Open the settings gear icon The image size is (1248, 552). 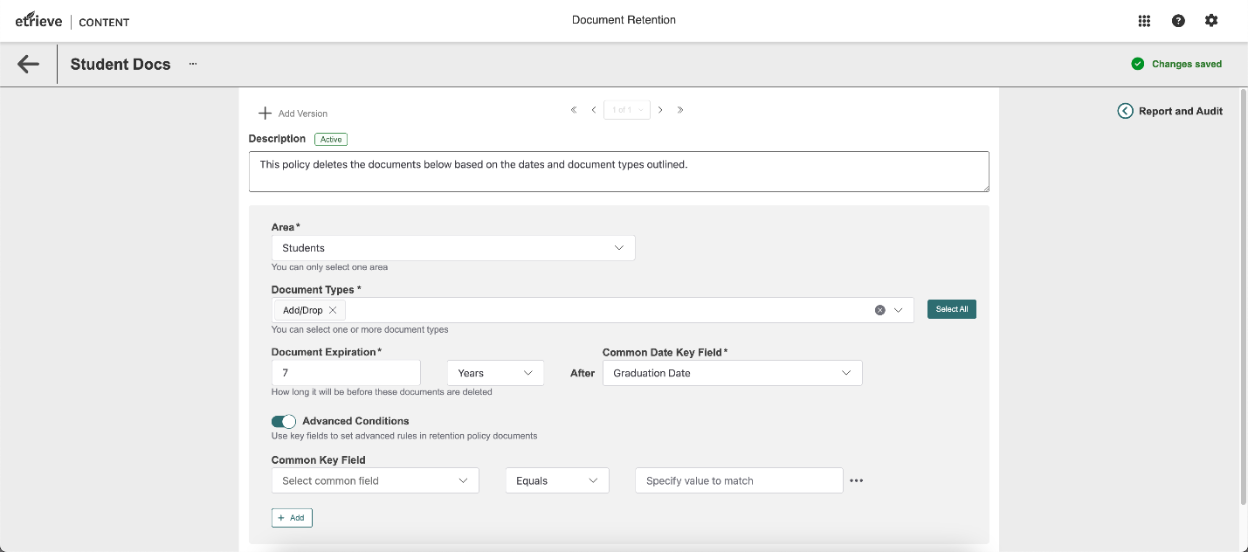pos(1211,21)
